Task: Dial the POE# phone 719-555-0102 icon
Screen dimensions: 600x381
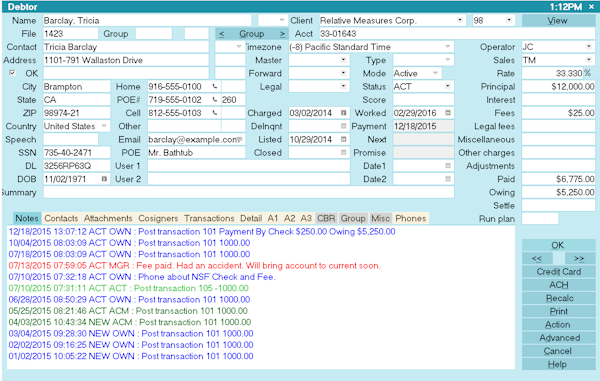Action: tap(215, 100)
